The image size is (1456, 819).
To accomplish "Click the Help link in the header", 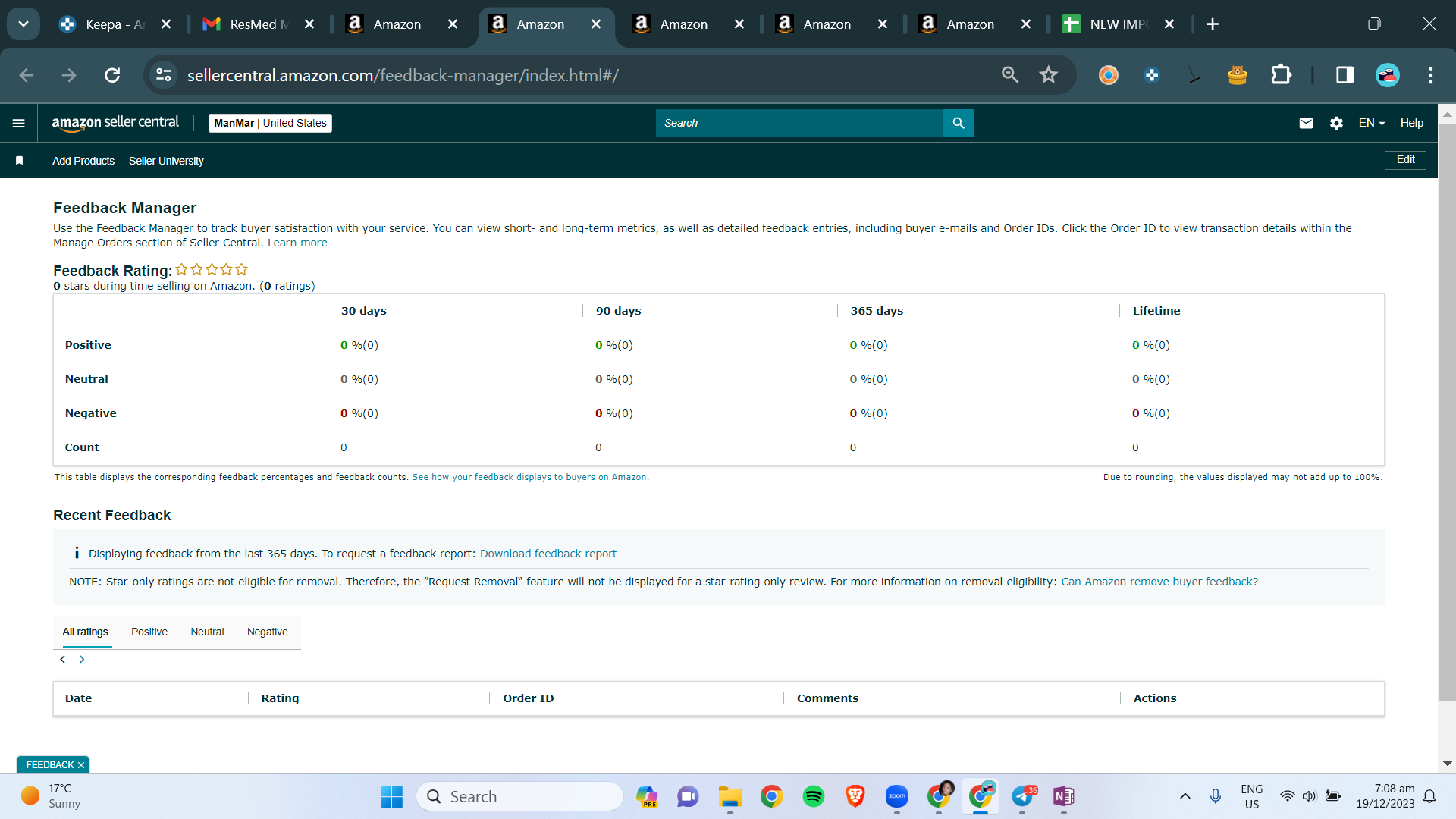I will (x=1412, y=123).
